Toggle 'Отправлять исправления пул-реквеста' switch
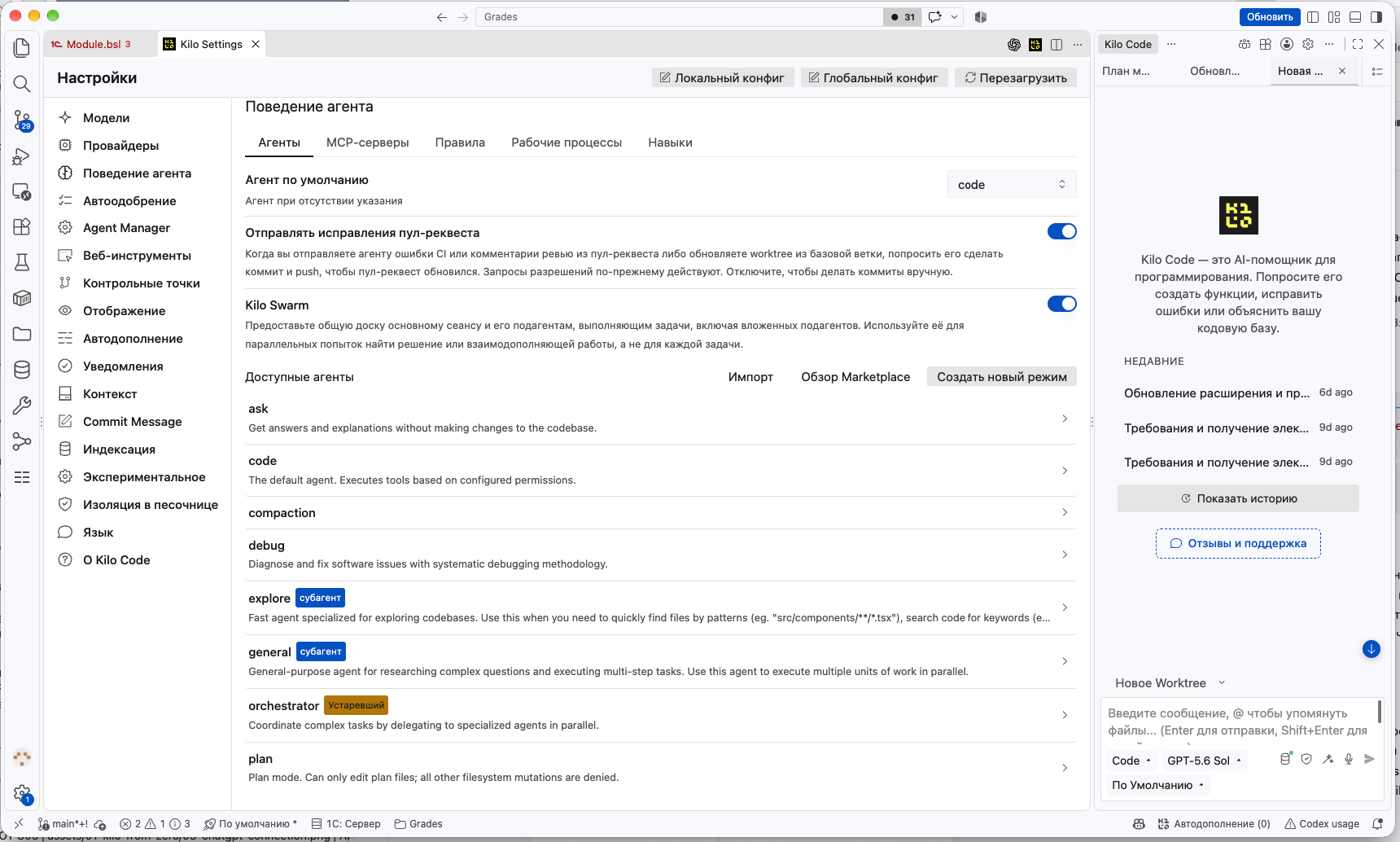Viewport: 1400px width, 842px height. (x=1062, y=231)
